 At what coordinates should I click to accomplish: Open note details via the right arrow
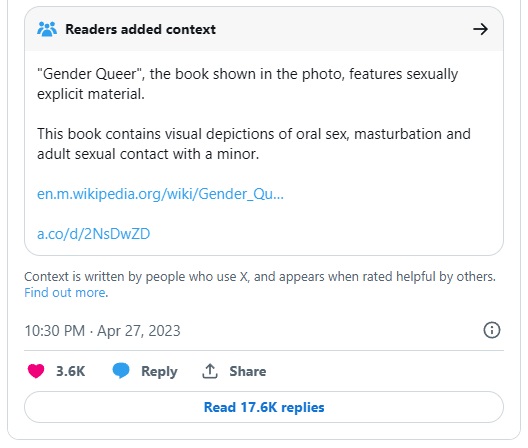(x=481, y=29)
